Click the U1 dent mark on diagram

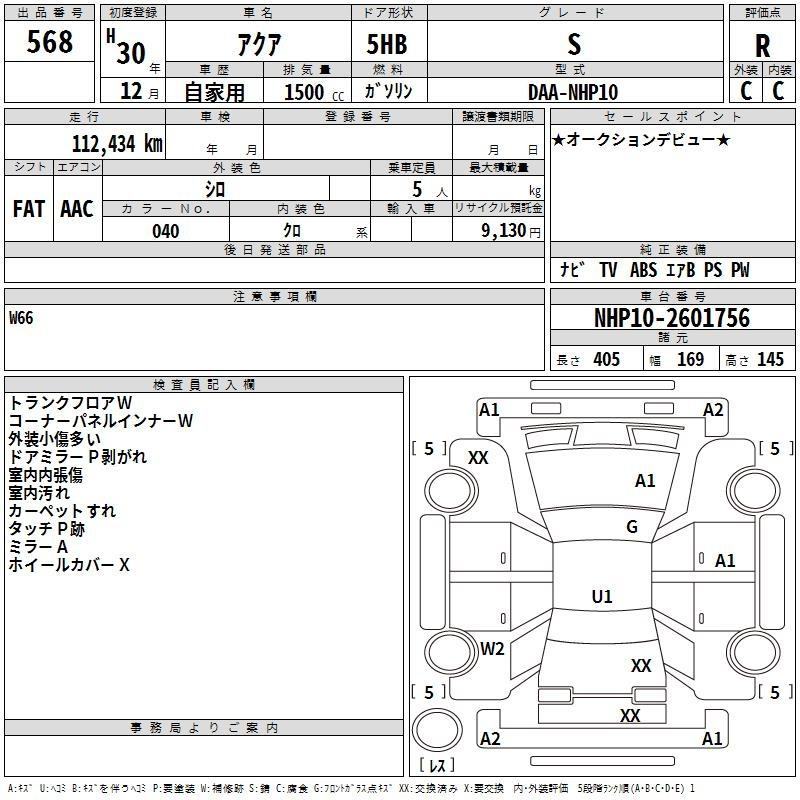click(601, 597)
